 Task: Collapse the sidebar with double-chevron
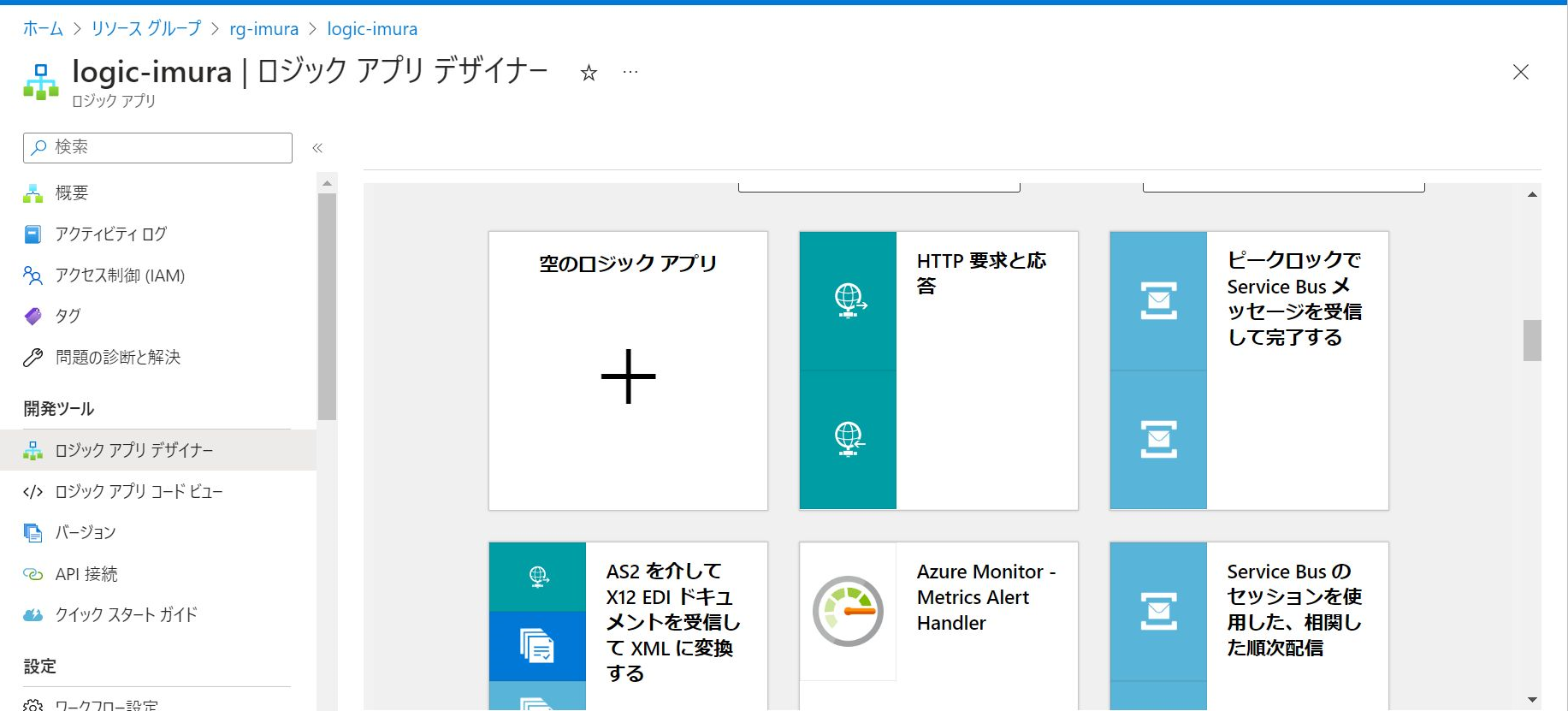(x=317, y=148)
